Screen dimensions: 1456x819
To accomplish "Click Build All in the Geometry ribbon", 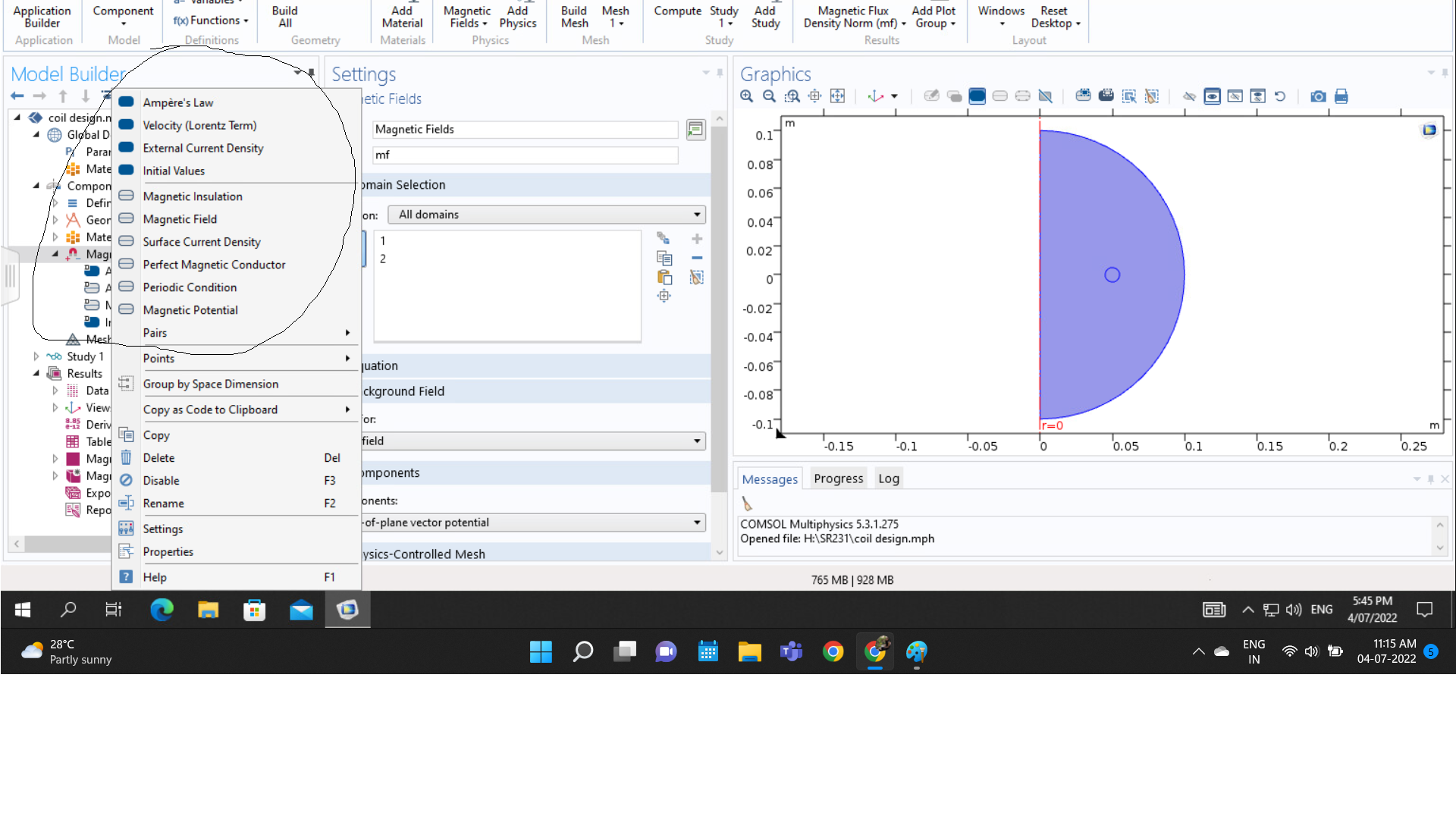I will click(x=285, y=17).
